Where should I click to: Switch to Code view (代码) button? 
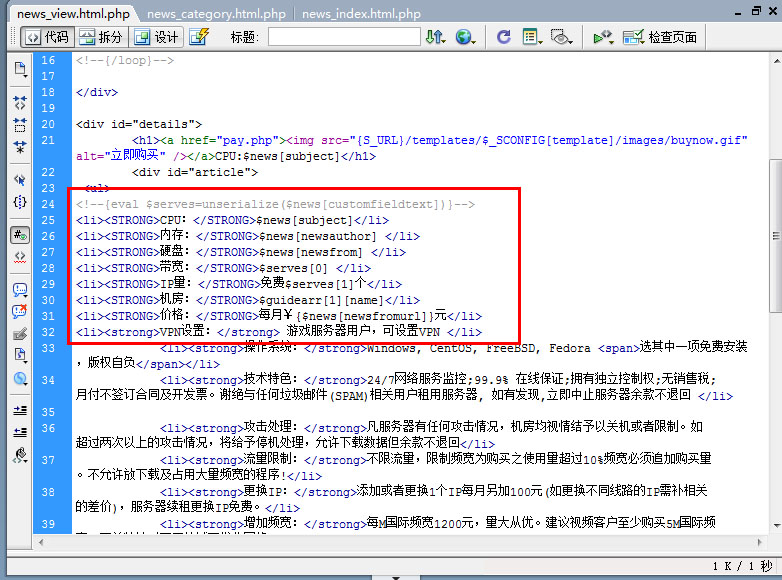pos(47,37)
